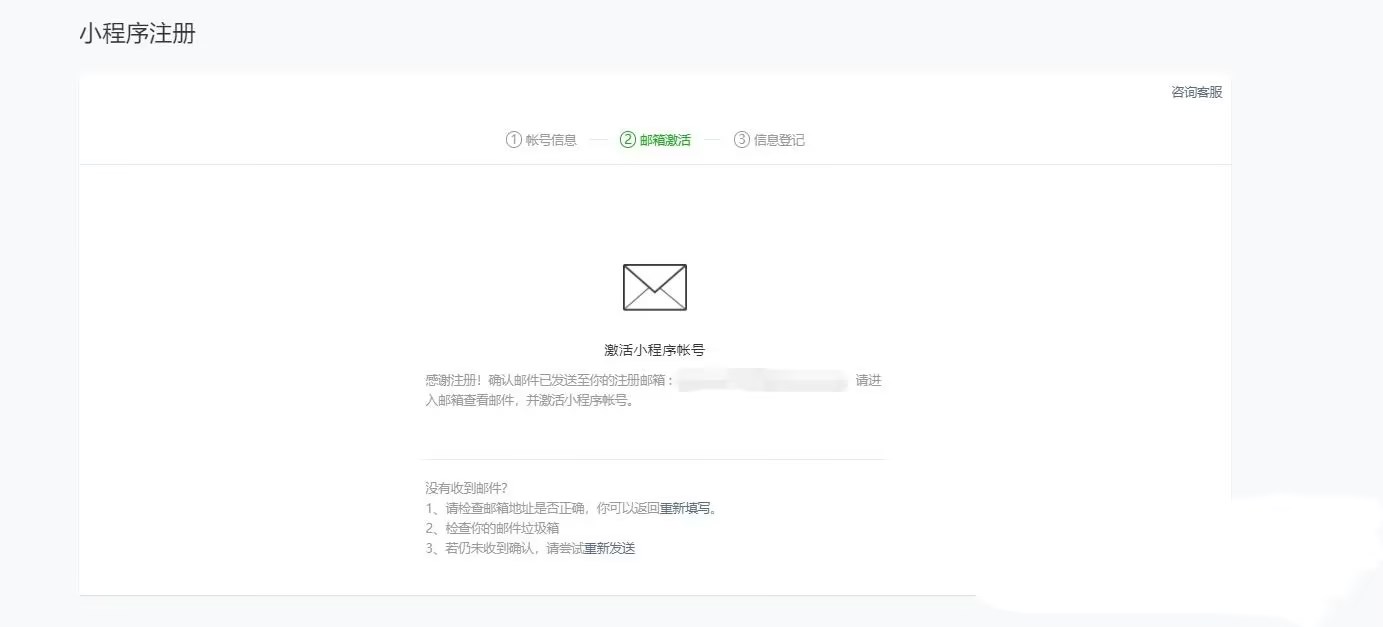Viewport: 1383px width, 627px height.
Task: Click the envelope mail icon
Action: [655, 287]
